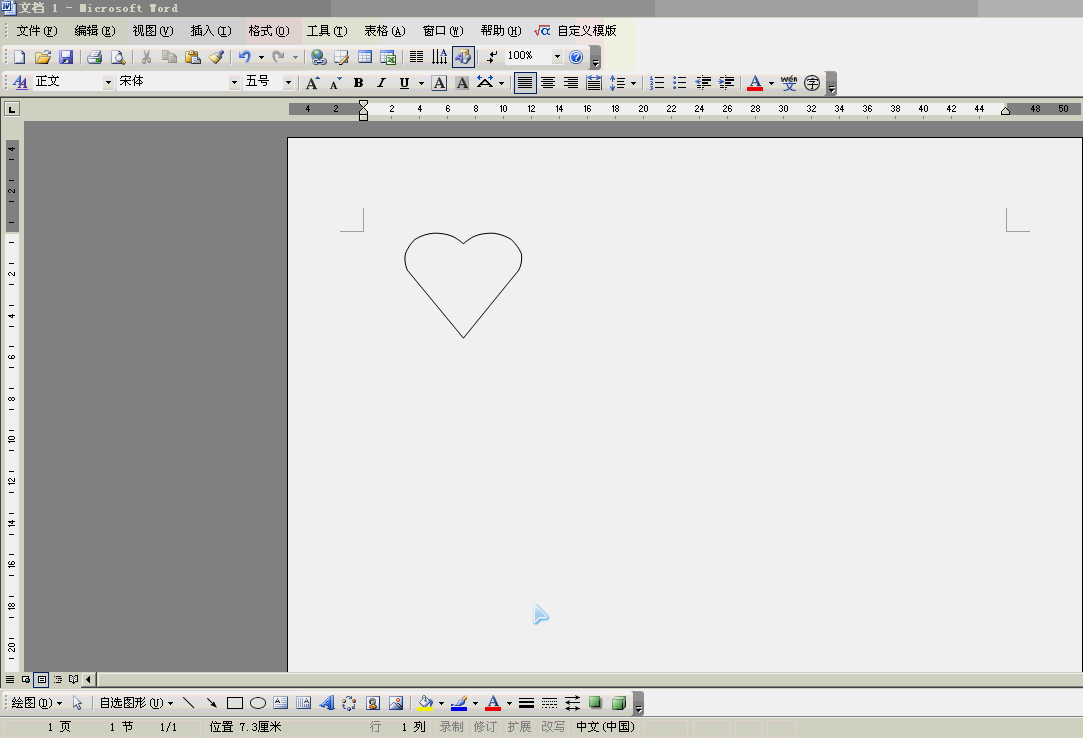Open the 格式 menu
This screenshot has height=738, width=1083.
(269, 30)
